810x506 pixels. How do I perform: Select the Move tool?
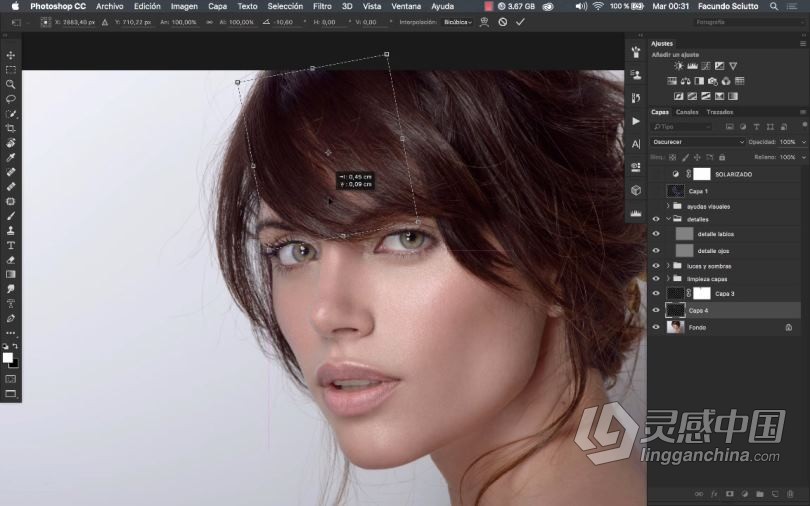point(10,55)
